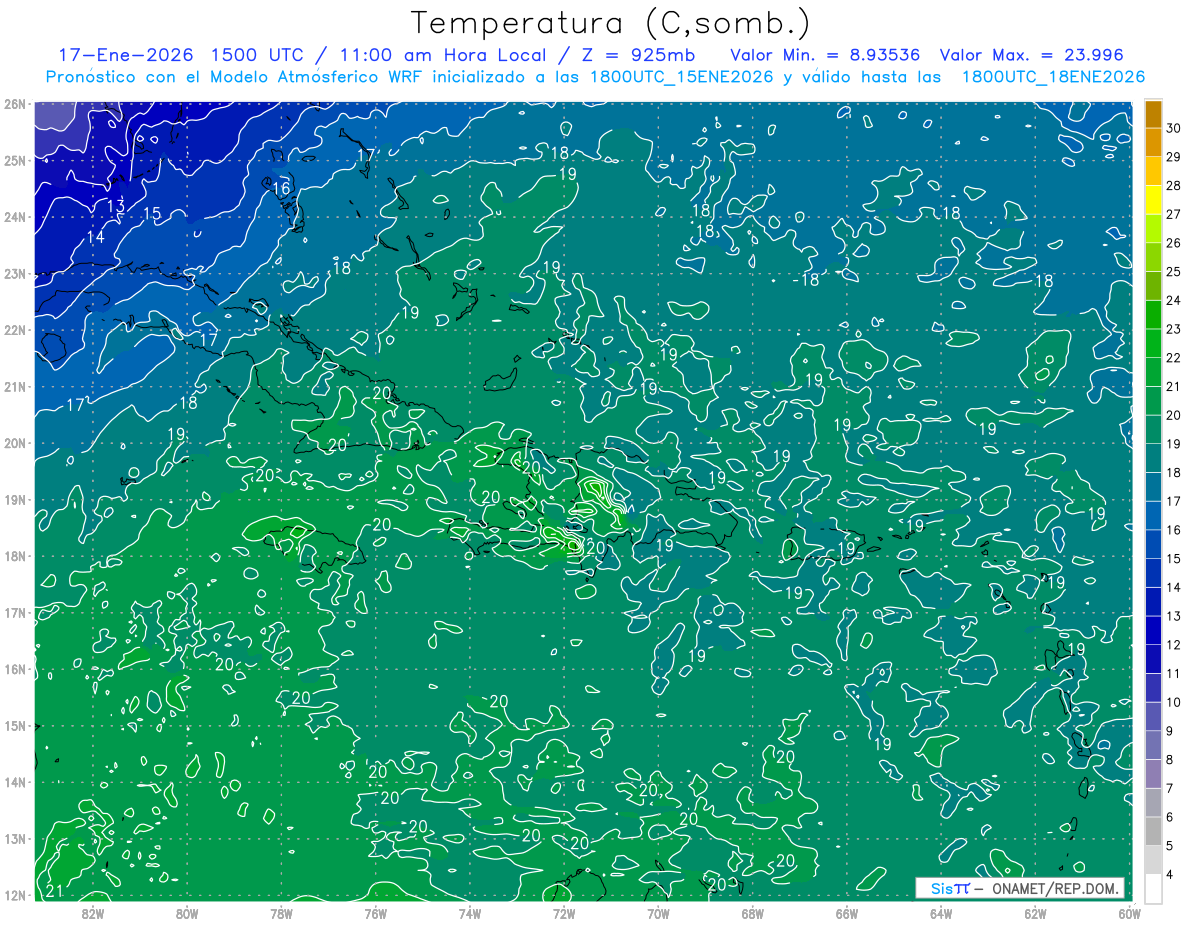Click the white swatch below label 4
Image resolution: width=1200 pixels, height=927 pixels.
(1153, 888)
